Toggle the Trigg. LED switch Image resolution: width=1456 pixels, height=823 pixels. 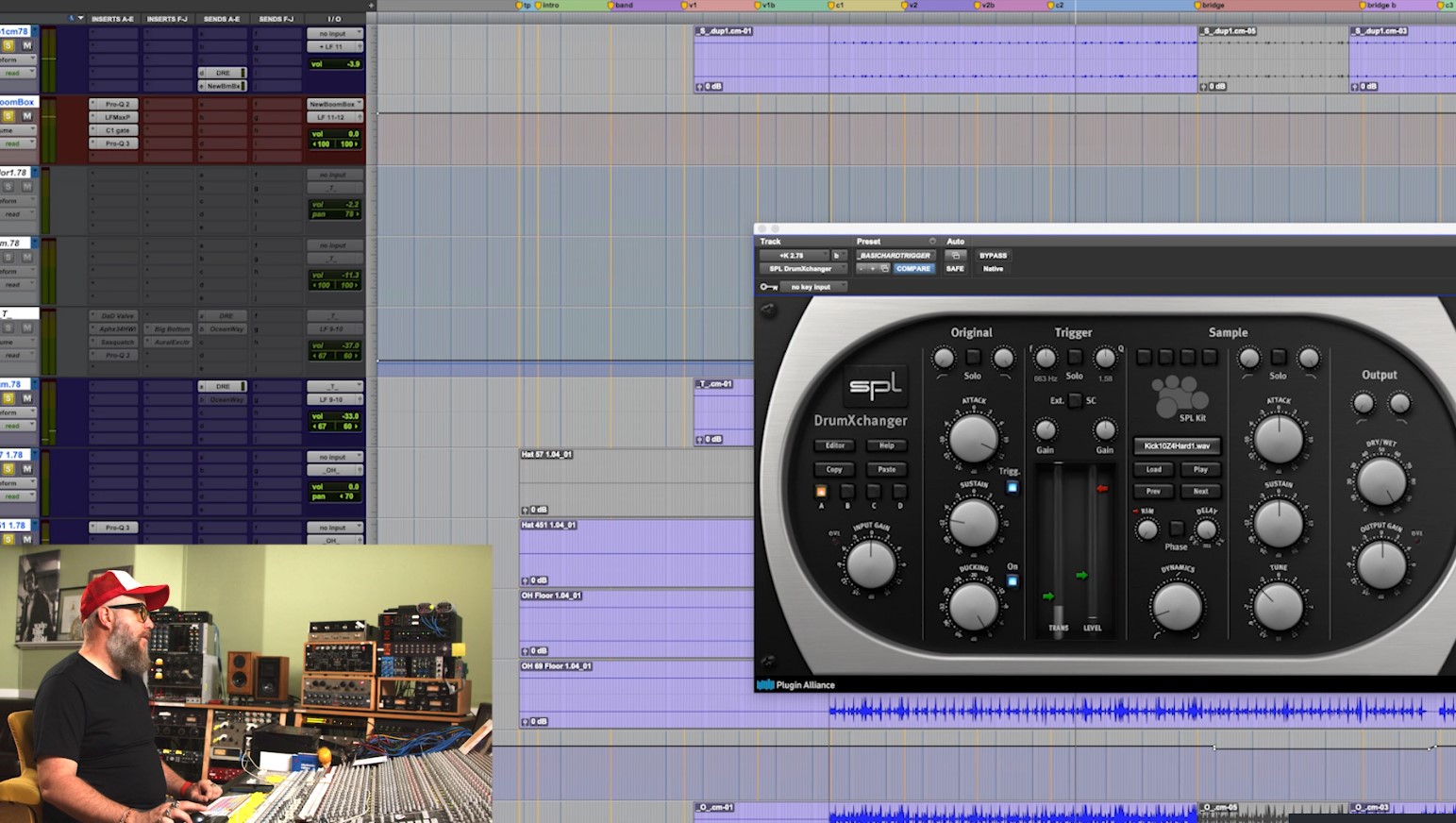coord(1013,487)
